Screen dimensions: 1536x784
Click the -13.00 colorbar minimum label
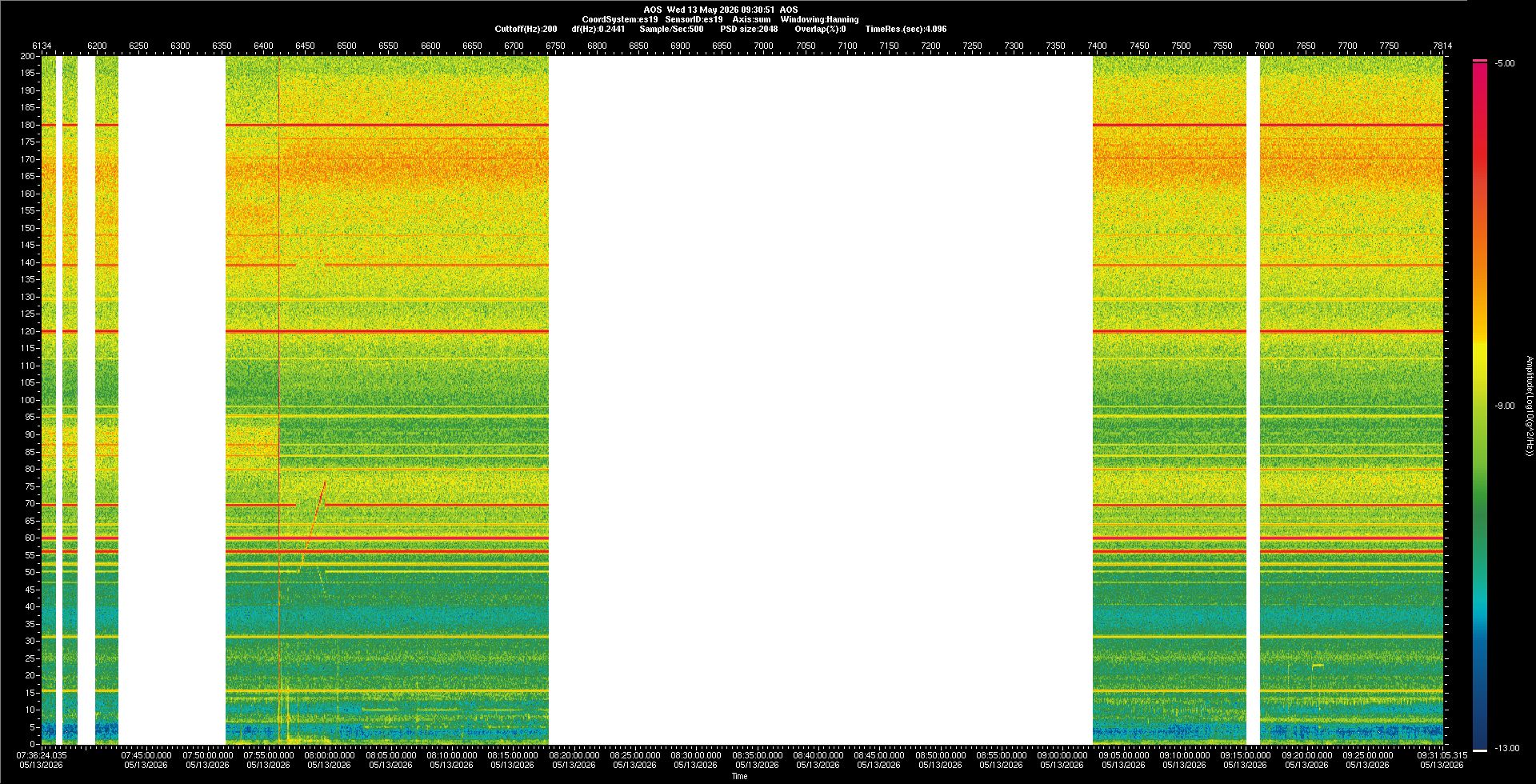[x=1507, y=748]
